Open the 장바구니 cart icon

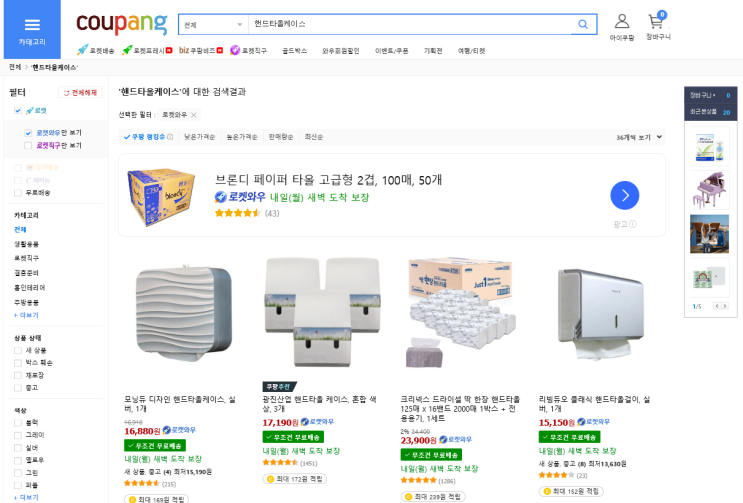(657, 25)
